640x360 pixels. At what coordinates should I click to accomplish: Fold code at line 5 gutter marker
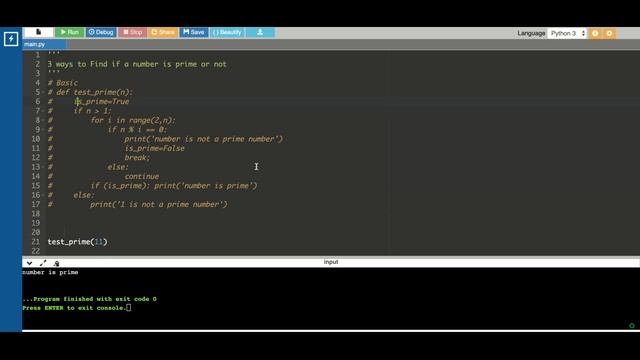[43, 93]
